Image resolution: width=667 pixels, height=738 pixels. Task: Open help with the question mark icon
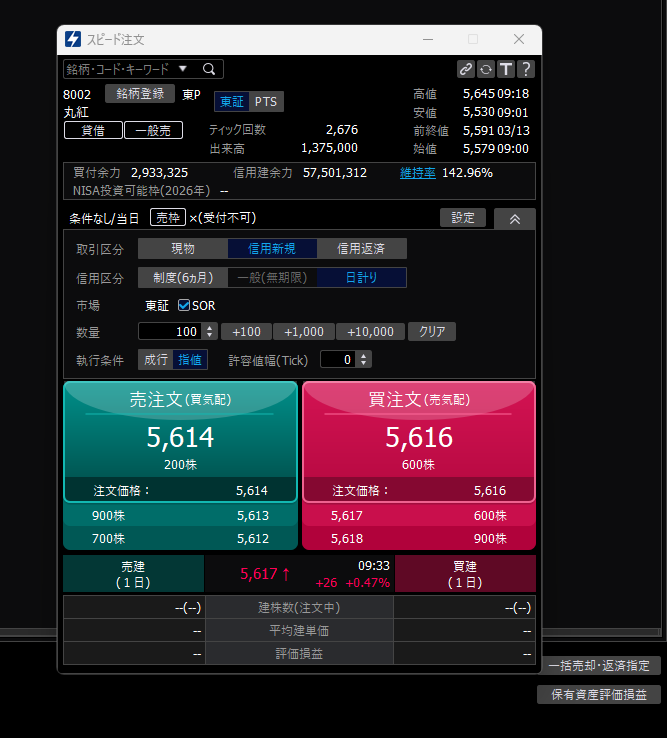[x=526, y=69]
